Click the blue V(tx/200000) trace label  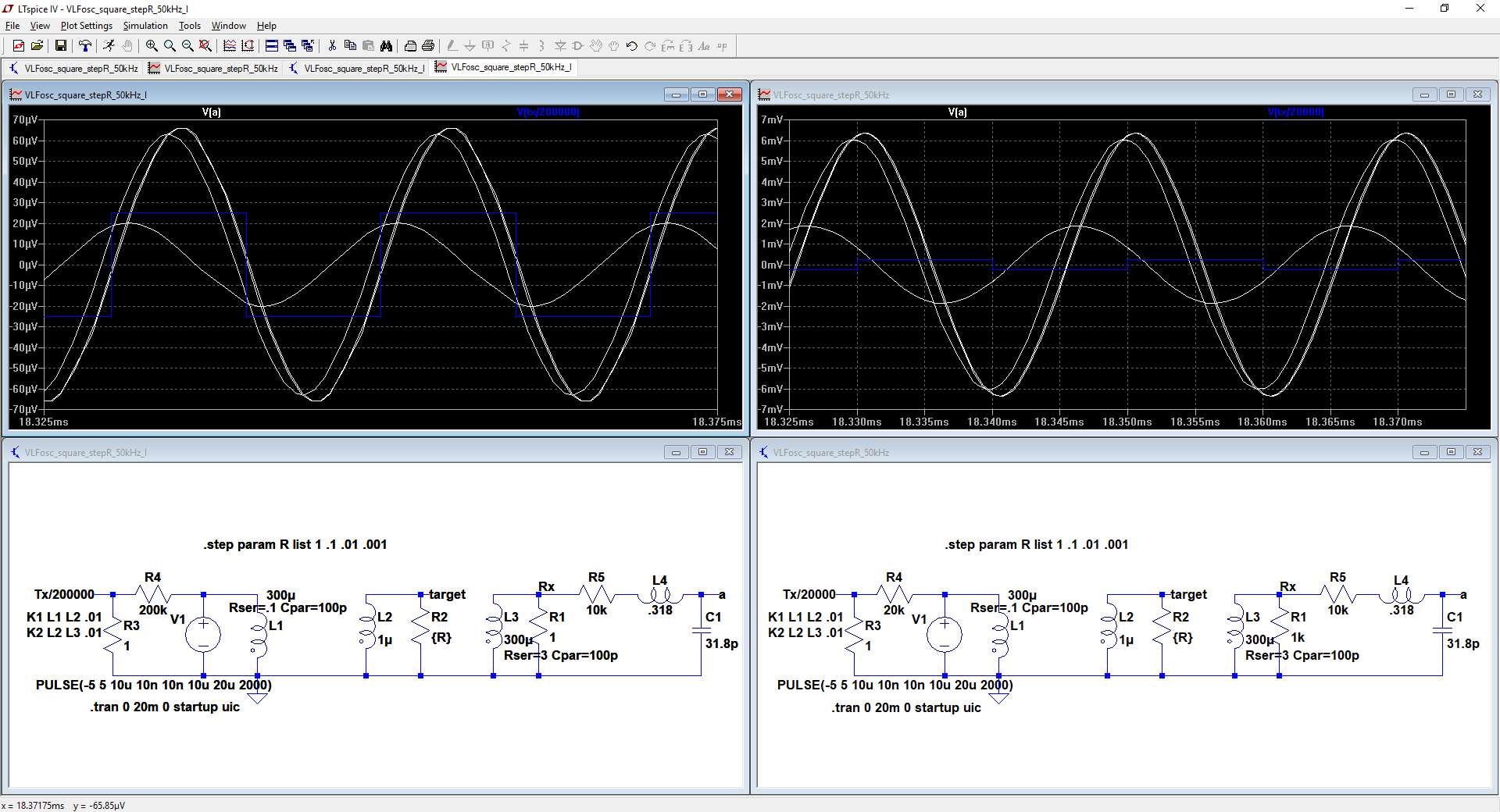[548, 112]
